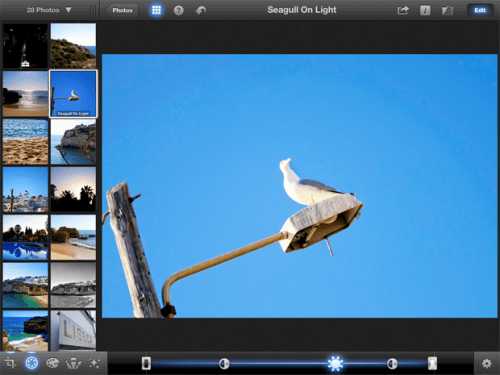The height and width of the screenshot is (375, 500).
Task: Select the sunlit beach cove thumbnail
Action: (x=25, y=94)
